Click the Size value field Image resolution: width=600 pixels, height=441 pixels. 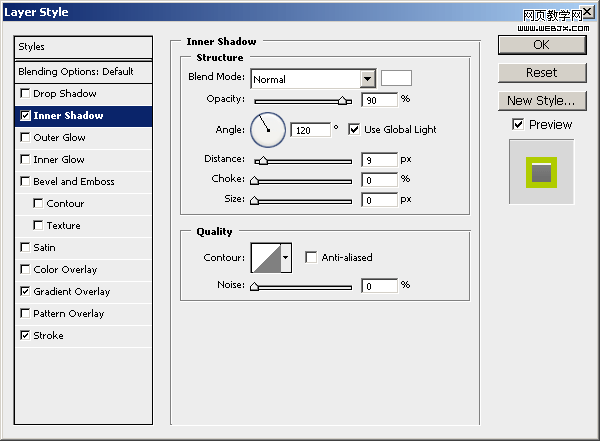point(380,200)
